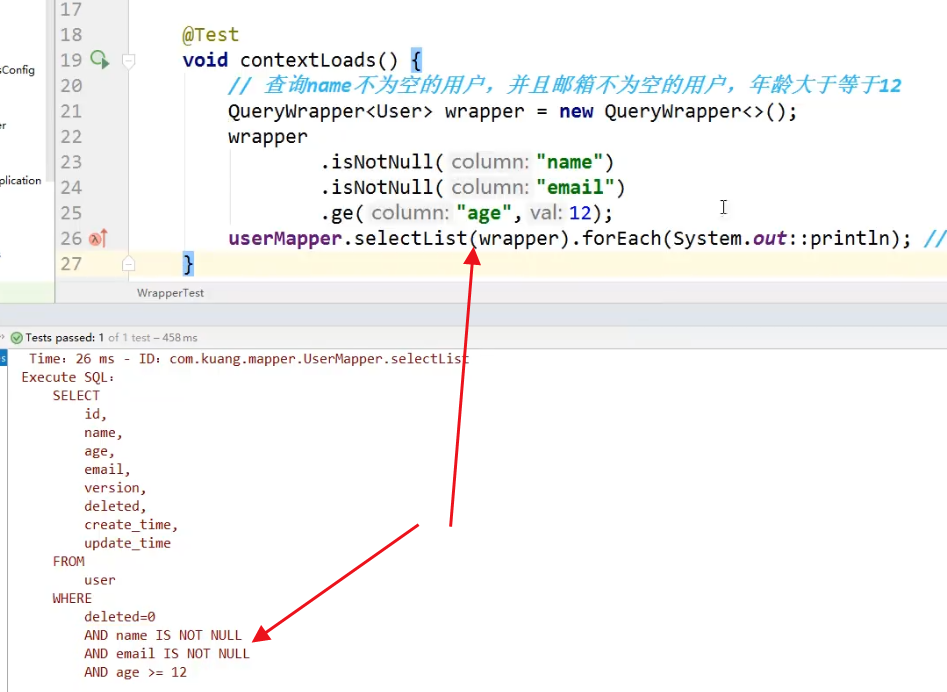Viewport: 947px width, 692px height.
Task: Click line number 25 in gutter
Action: pos(71,213)
